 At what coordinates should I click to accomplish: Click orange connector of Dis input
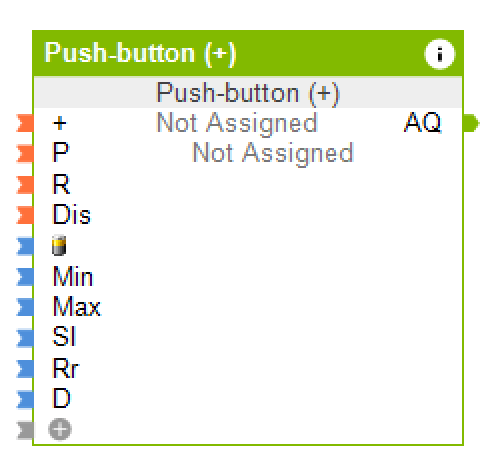(x=25, y=215)
